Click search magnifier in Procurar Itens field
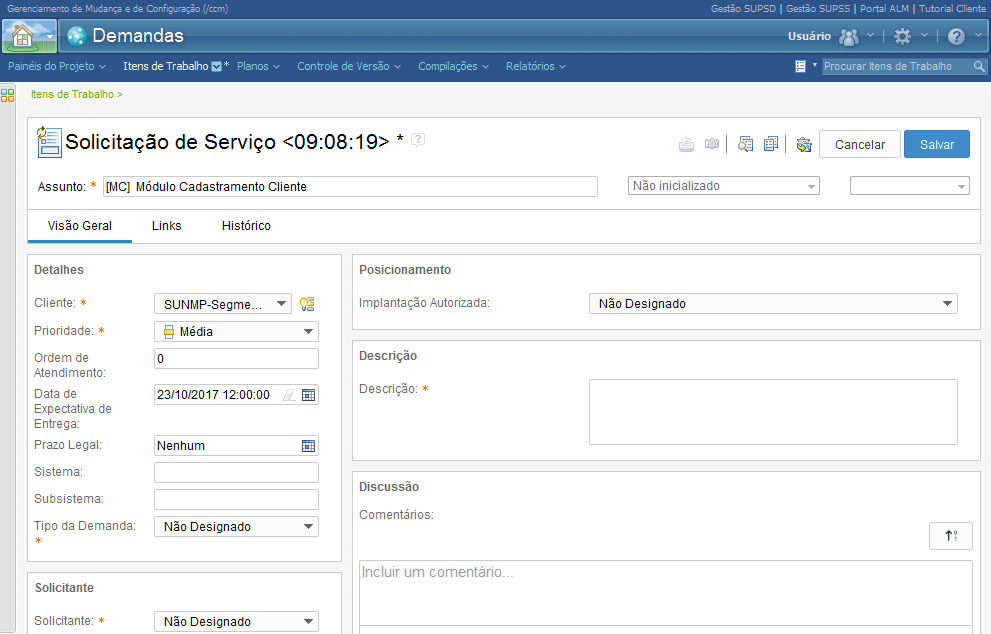 (x=979, y=66)
